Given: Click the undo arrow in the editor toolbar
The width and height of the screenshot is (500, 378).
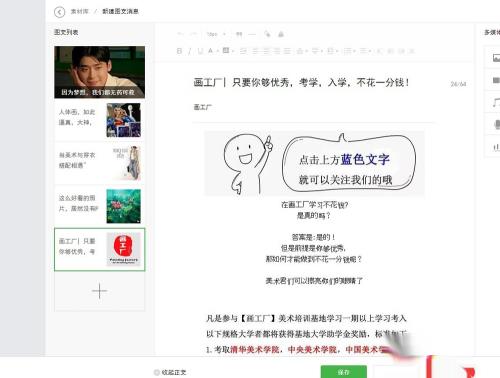Looking at the screenshot, I should click(180, 34).
